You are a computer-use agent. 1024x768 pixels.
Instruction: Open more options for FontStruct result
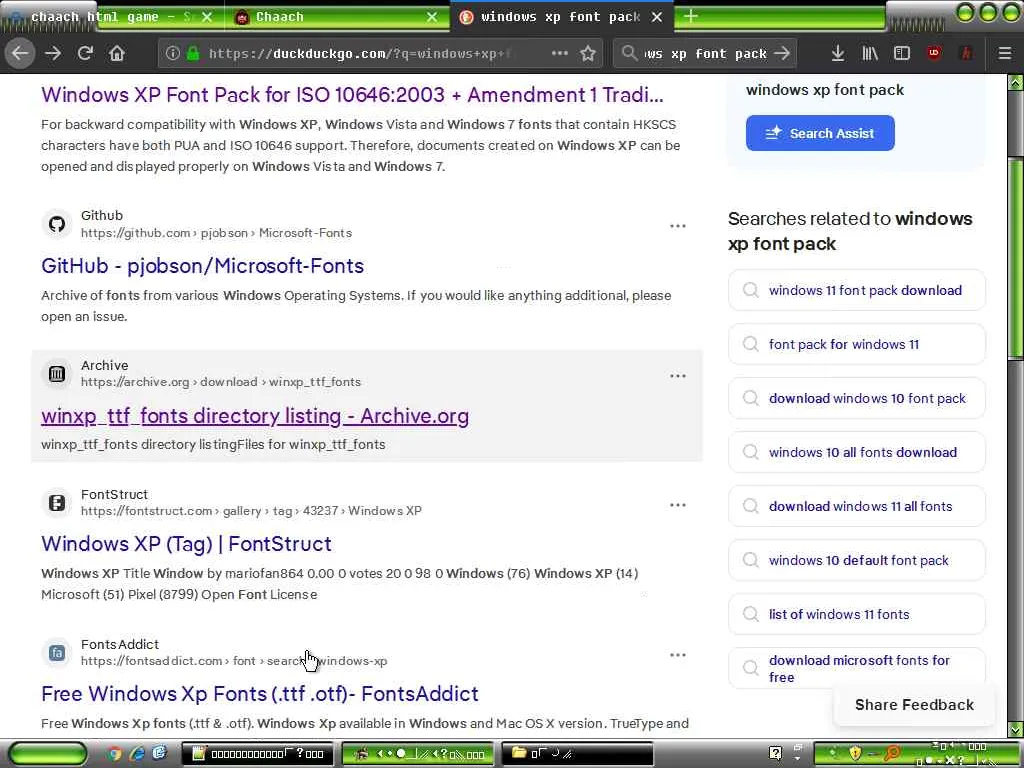tap(677, 505)
